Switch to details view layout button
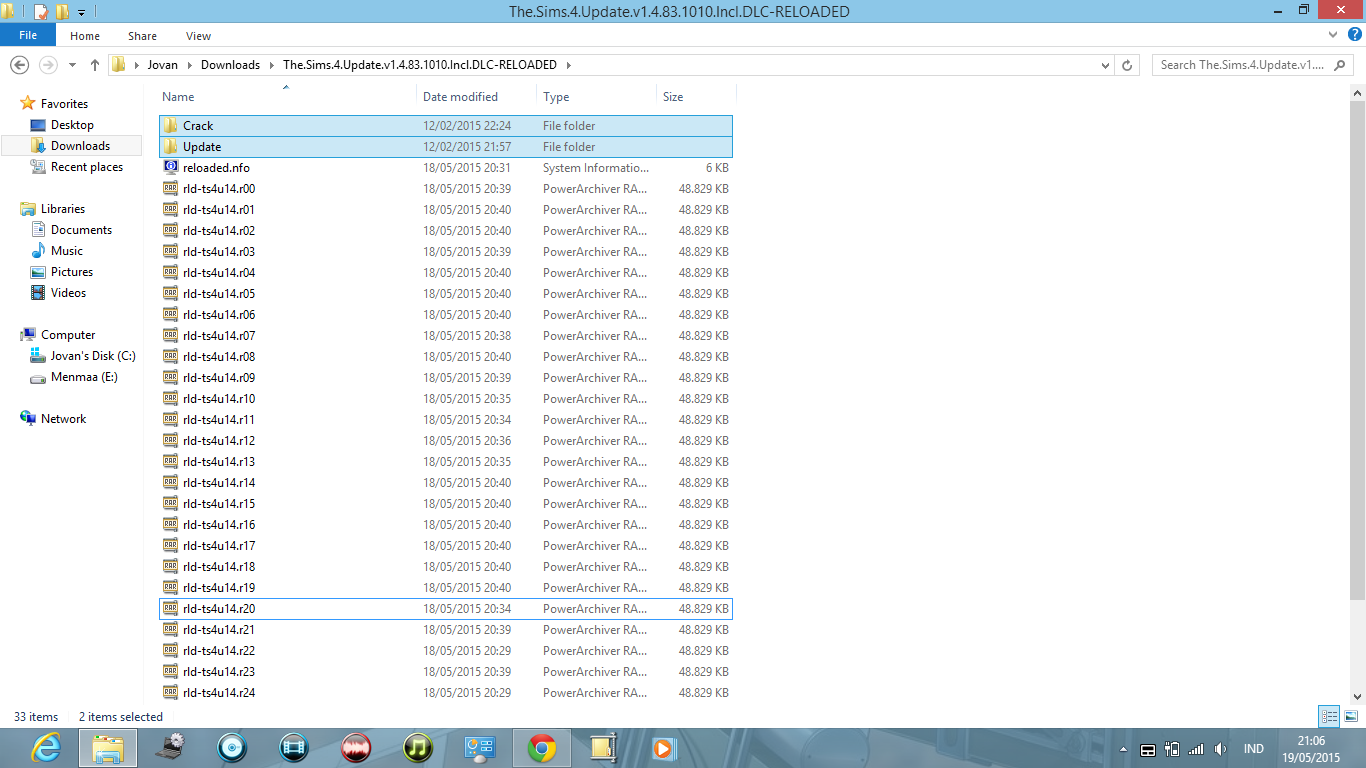The width and height of the screenshot is (1366, 768). coord(1329,716)
